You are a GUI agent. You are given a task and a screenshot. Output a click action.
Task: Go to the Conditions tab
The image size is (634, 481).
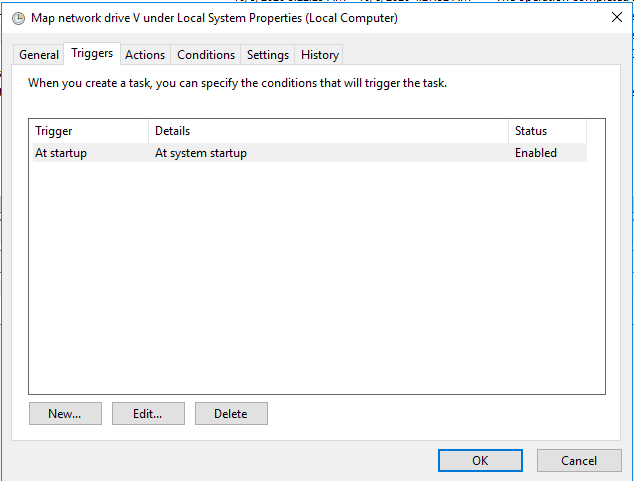pyautogui.click(x=206, y=55)
